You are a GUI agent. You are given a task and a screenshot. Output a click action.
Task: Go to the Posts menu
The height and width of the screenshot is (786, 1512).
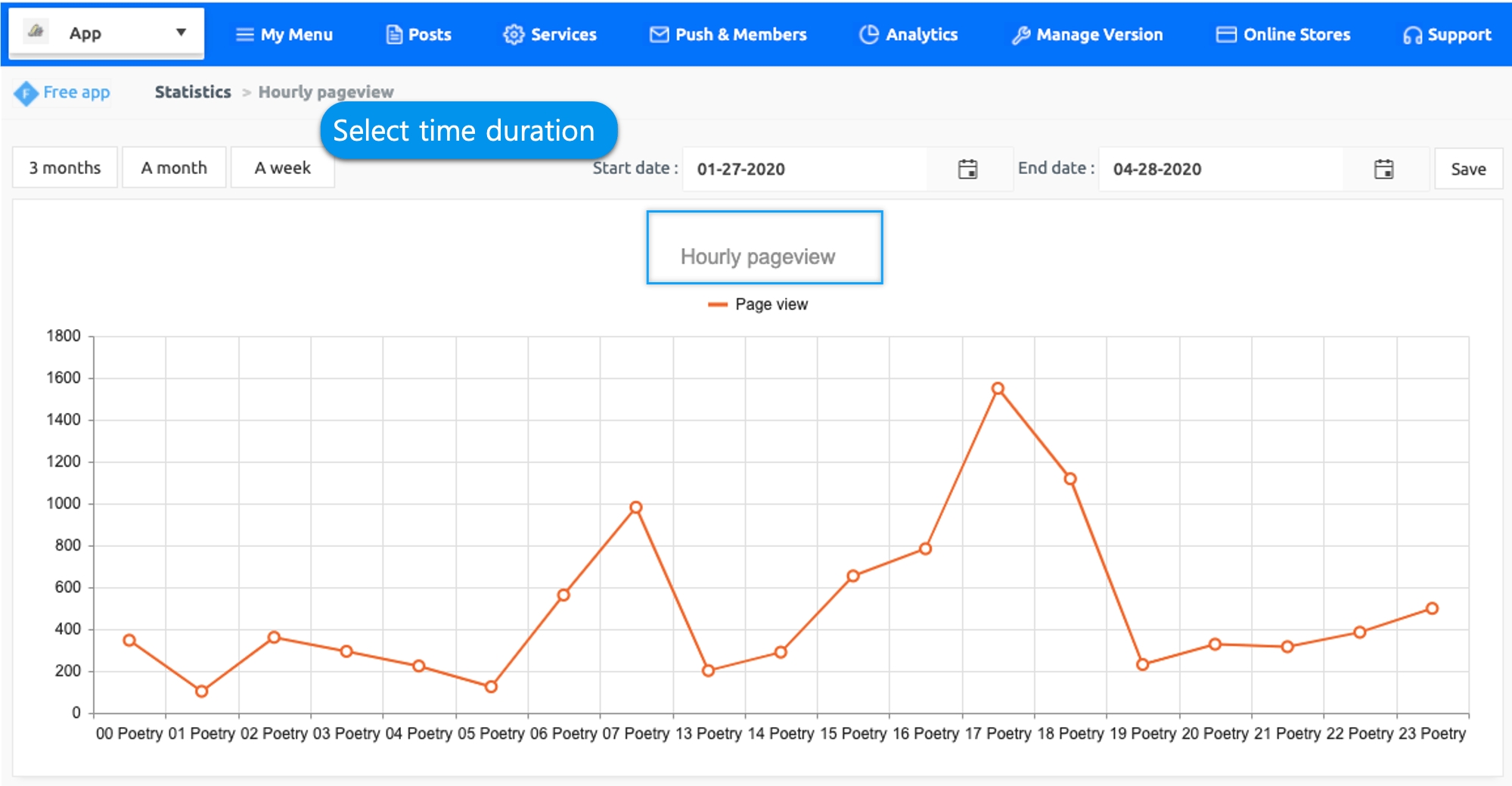(418, 35)
